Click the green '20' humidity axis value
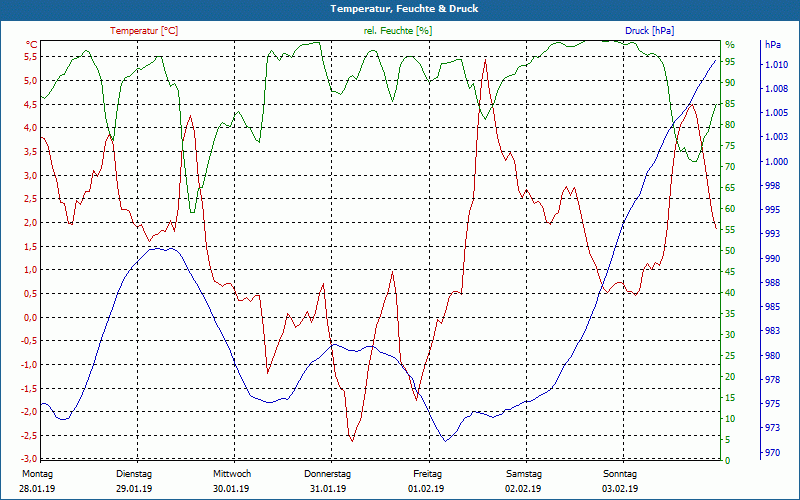The image size is (800, 500). click(x=730, y=377)
